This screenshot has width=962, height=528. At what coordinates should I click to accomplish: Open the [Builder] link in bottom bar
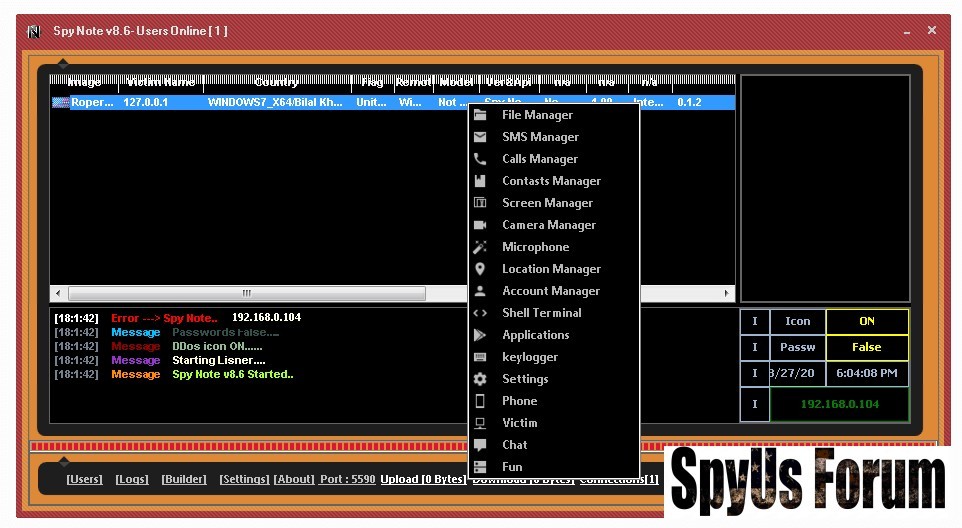tap(184, 479)
